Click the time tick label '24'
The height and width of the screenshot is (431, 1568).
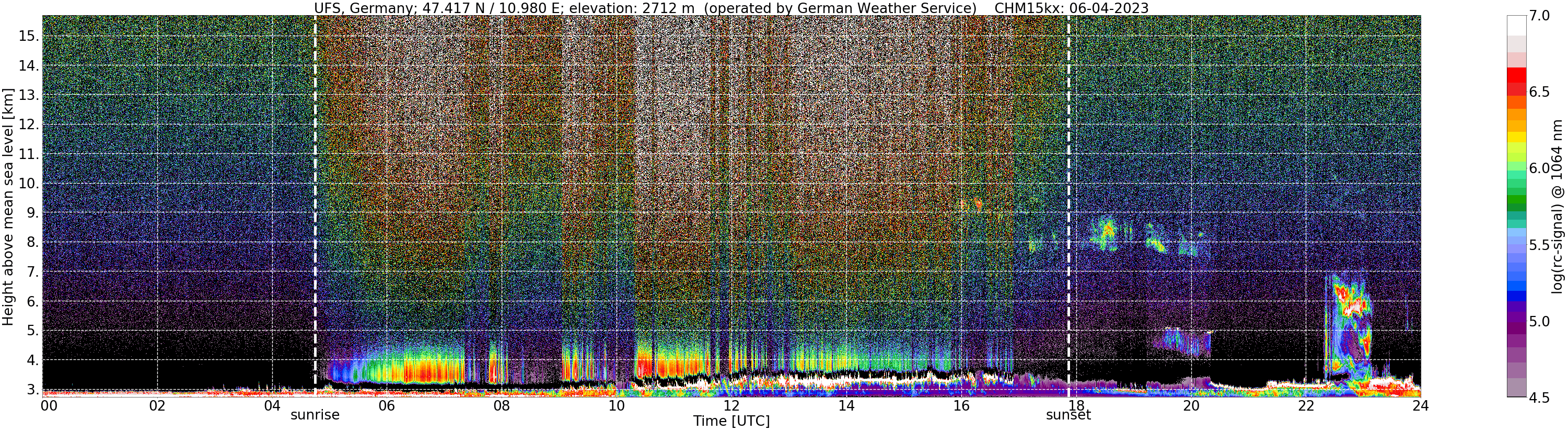click(x=1420, y=406)
